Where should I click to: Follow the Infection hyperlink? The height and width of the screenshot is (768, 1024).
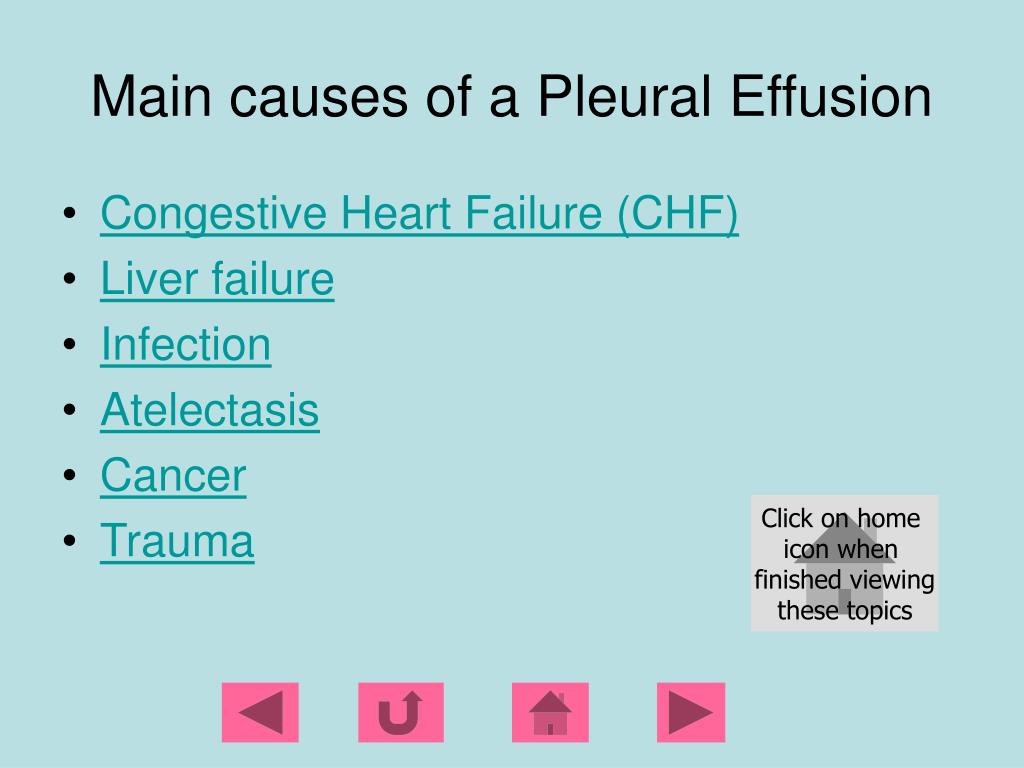(x=185, y=344)
